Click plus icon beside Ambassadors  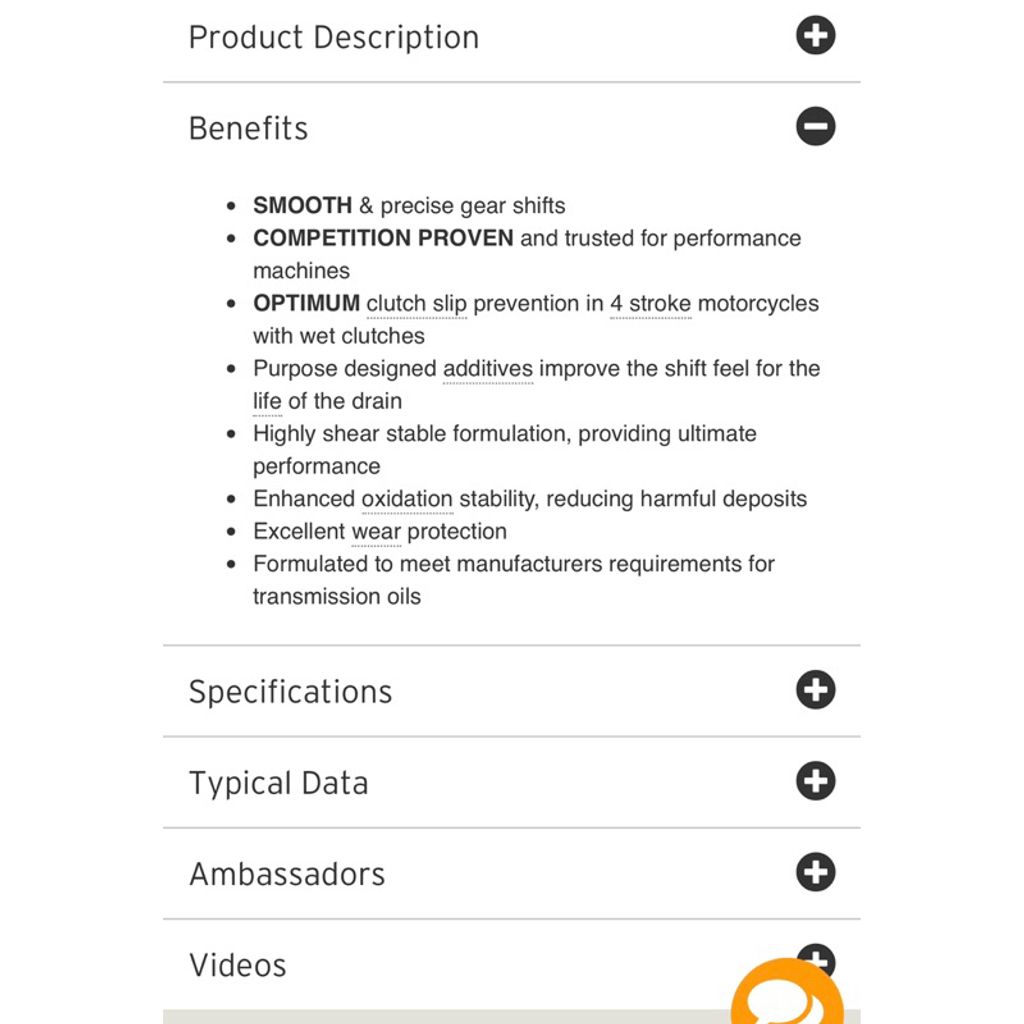815,872
